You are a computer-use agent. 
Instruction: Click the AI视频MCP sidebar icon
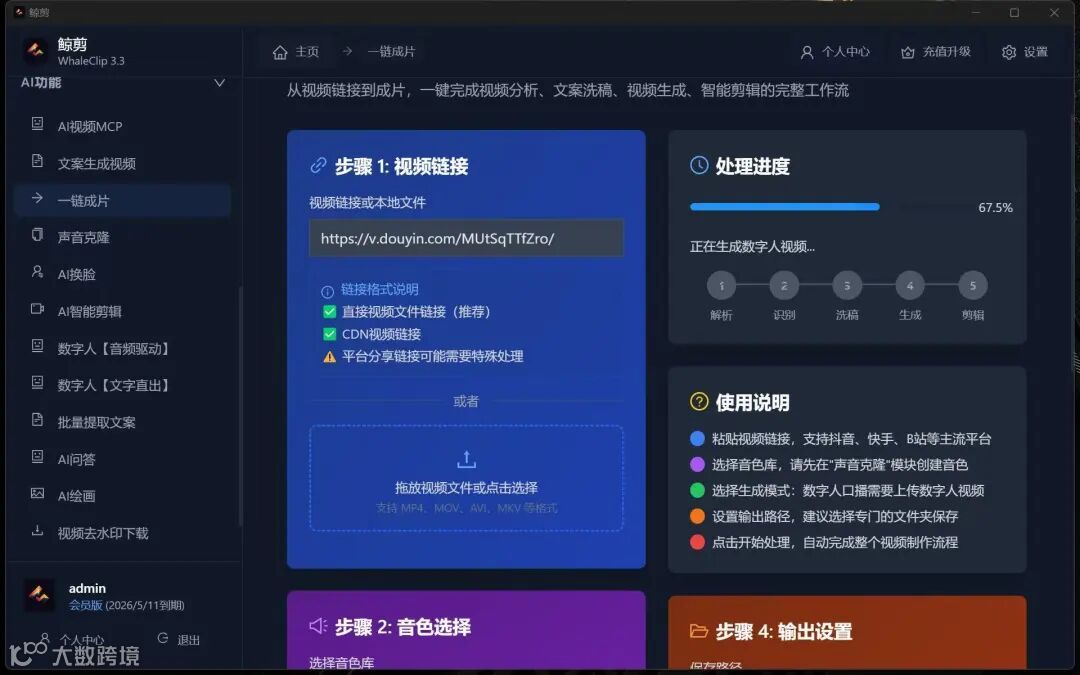pos(37,125)
